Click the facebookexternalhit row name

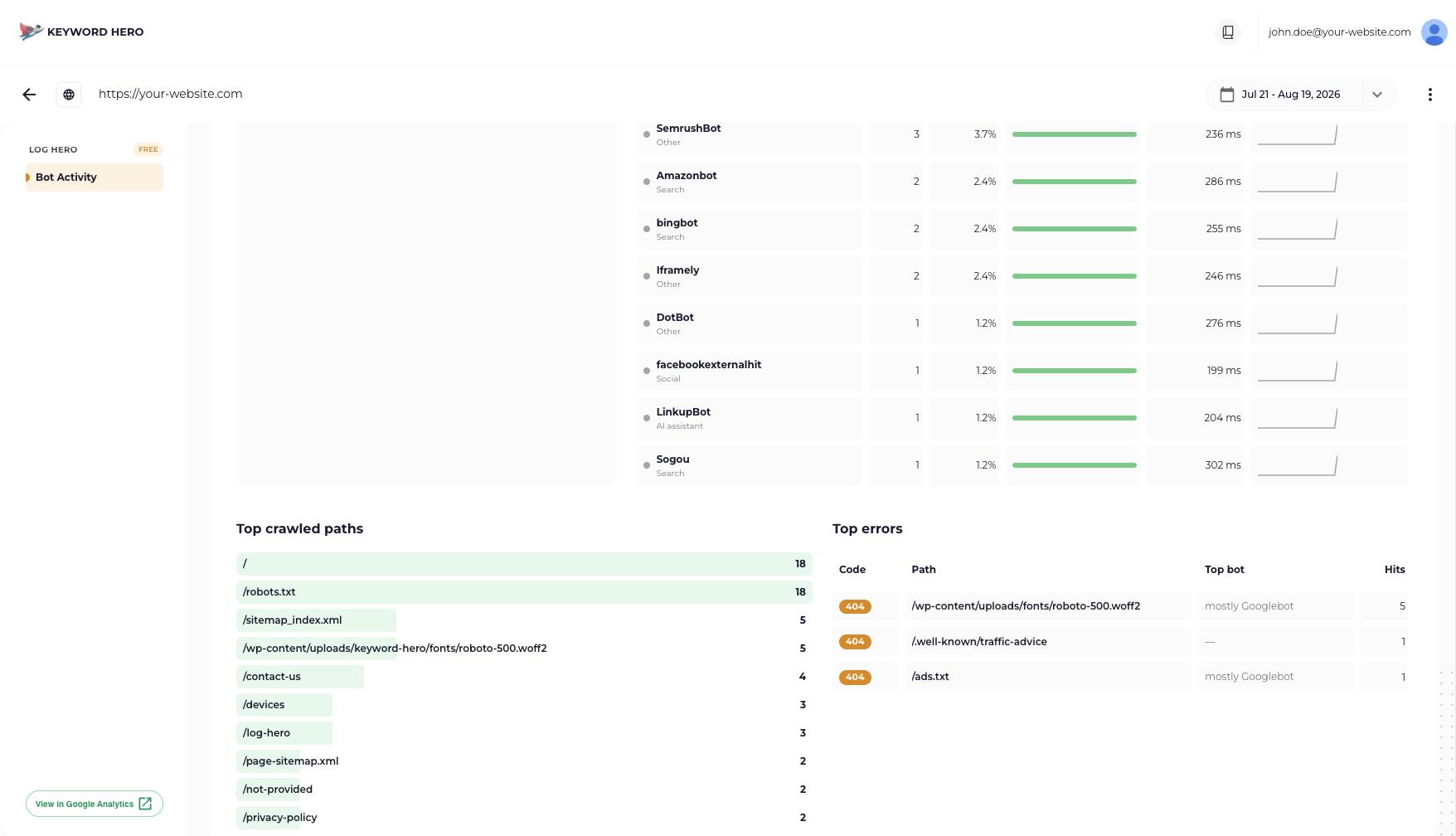(708, 365)
